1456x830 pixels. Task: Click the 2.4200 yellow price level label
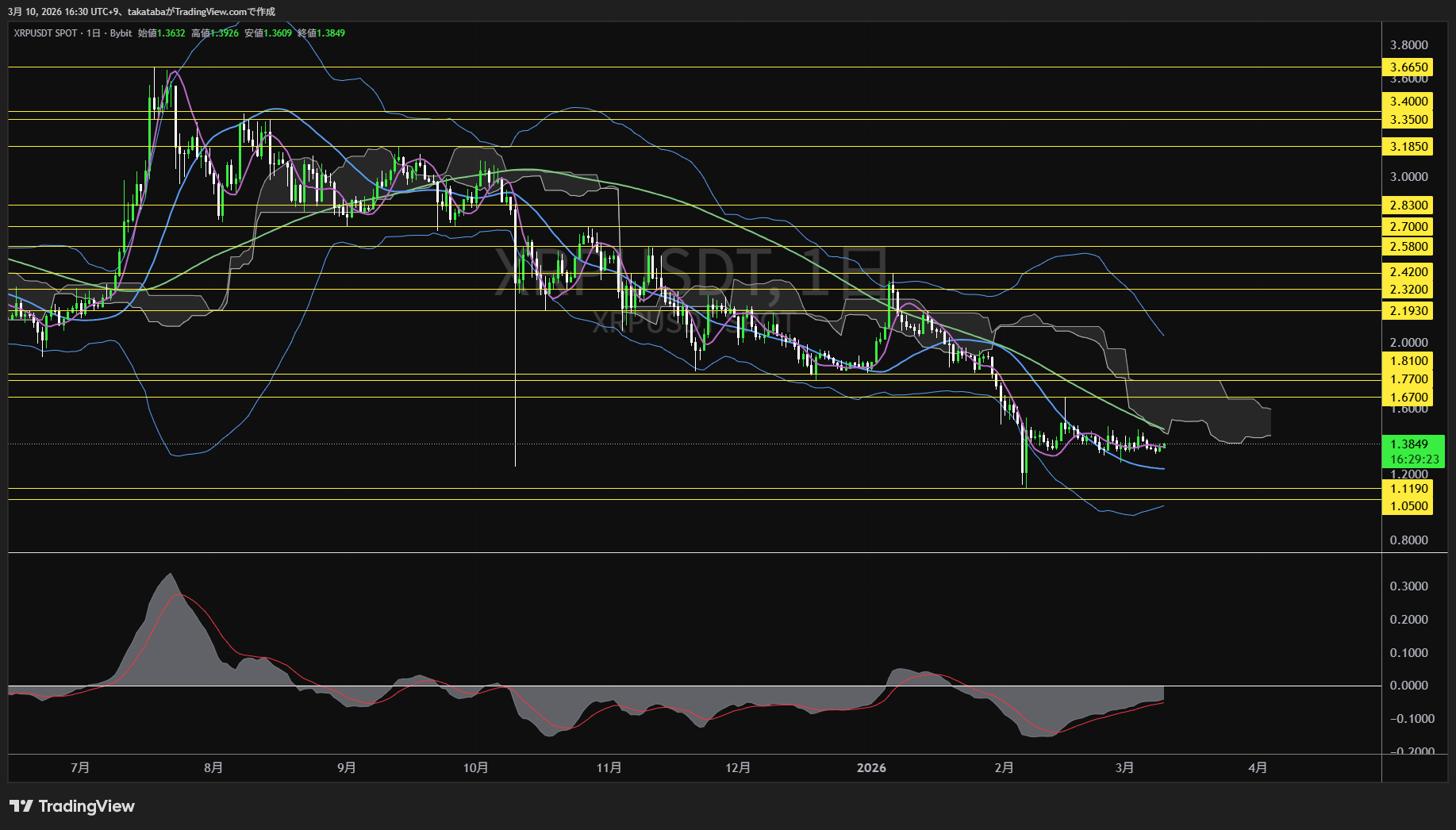[1408, 272]
